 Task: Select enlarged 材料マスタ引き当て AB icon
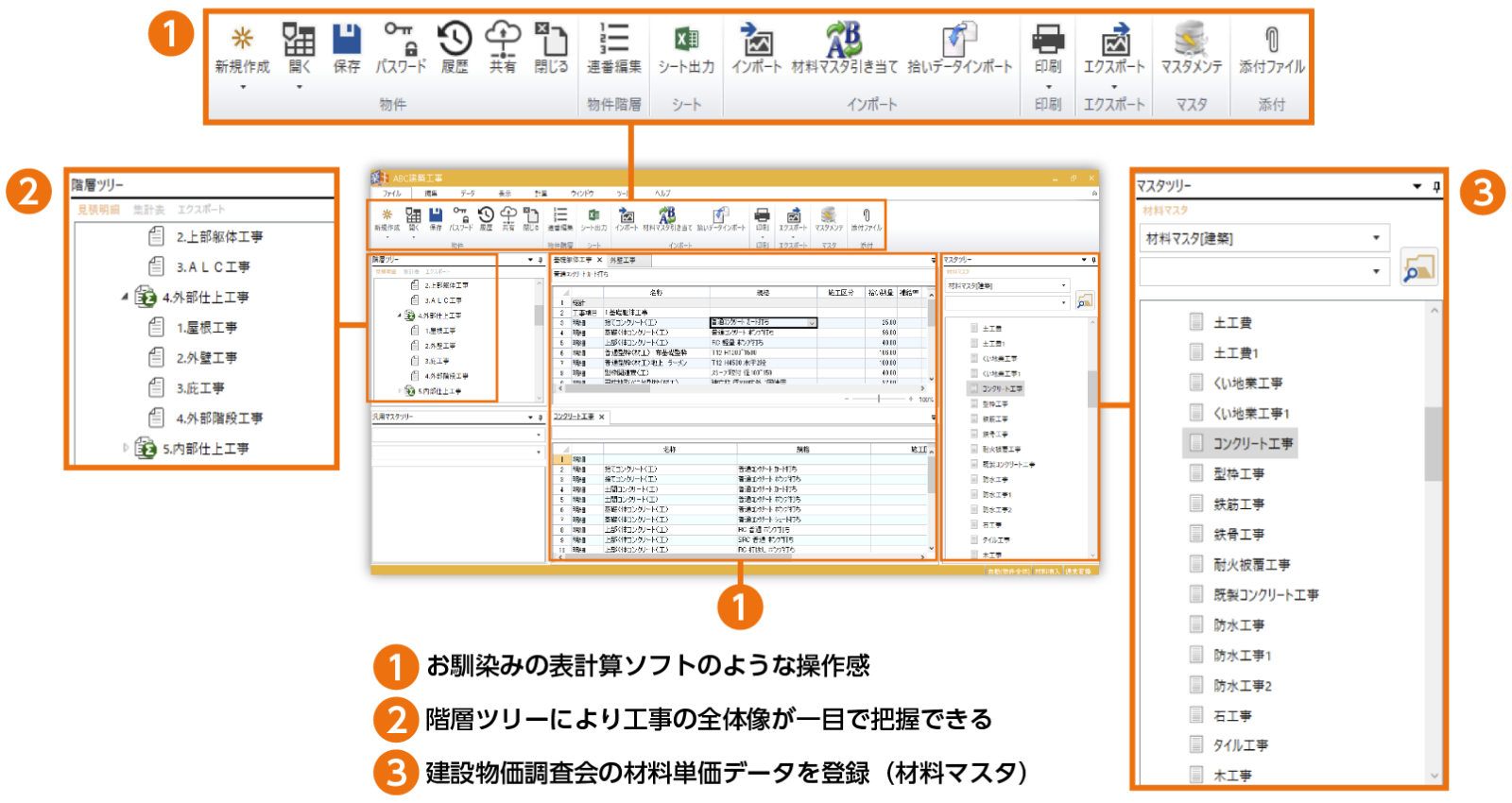pos(844,40)
